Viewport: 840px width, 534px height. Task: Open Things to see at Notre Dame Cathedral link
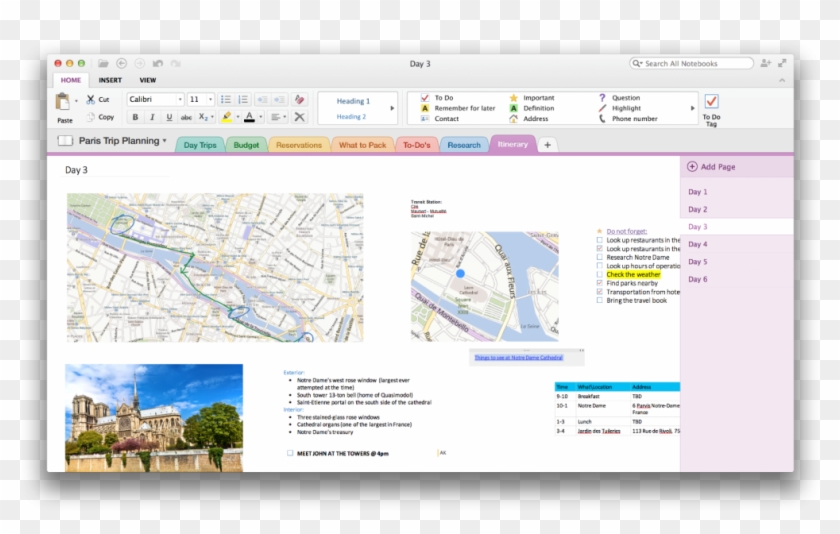coord(519,357)
